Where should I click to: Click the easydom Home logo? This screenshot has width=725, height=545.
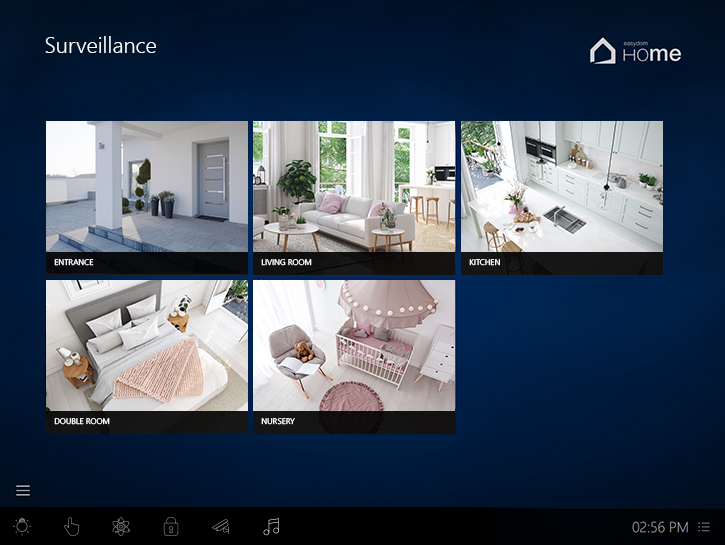pos(635,51)
